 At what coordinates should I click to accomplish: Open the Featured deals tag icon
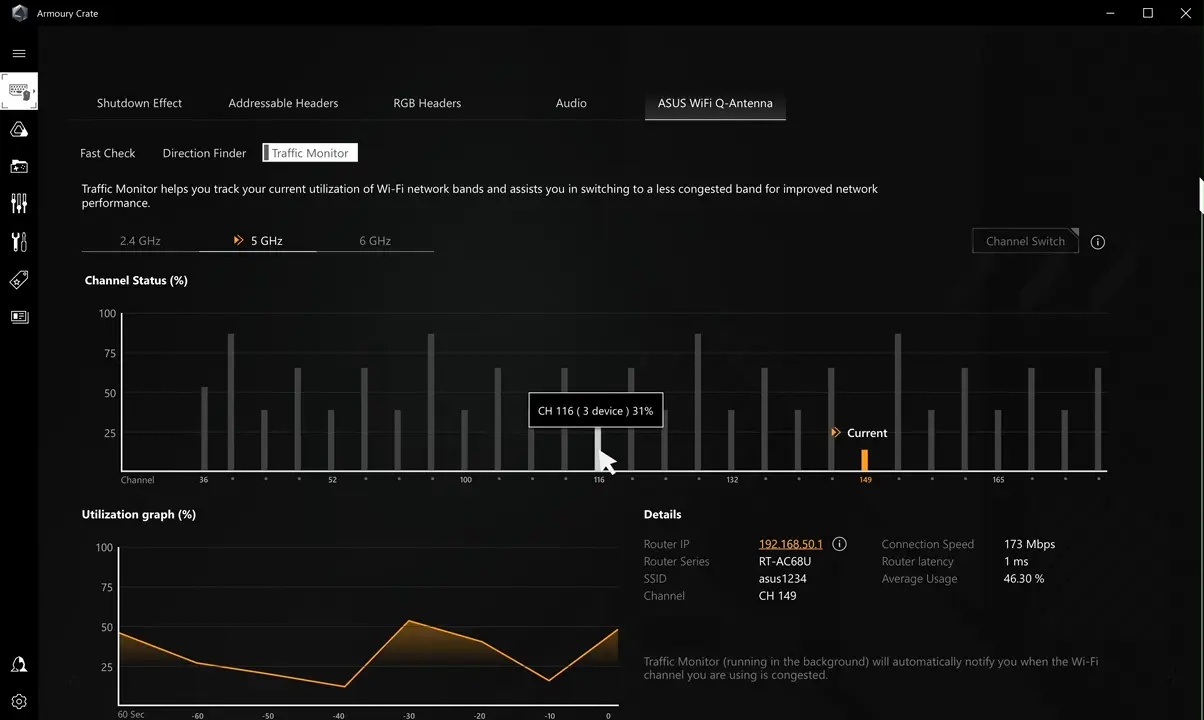tap(19, 280)
